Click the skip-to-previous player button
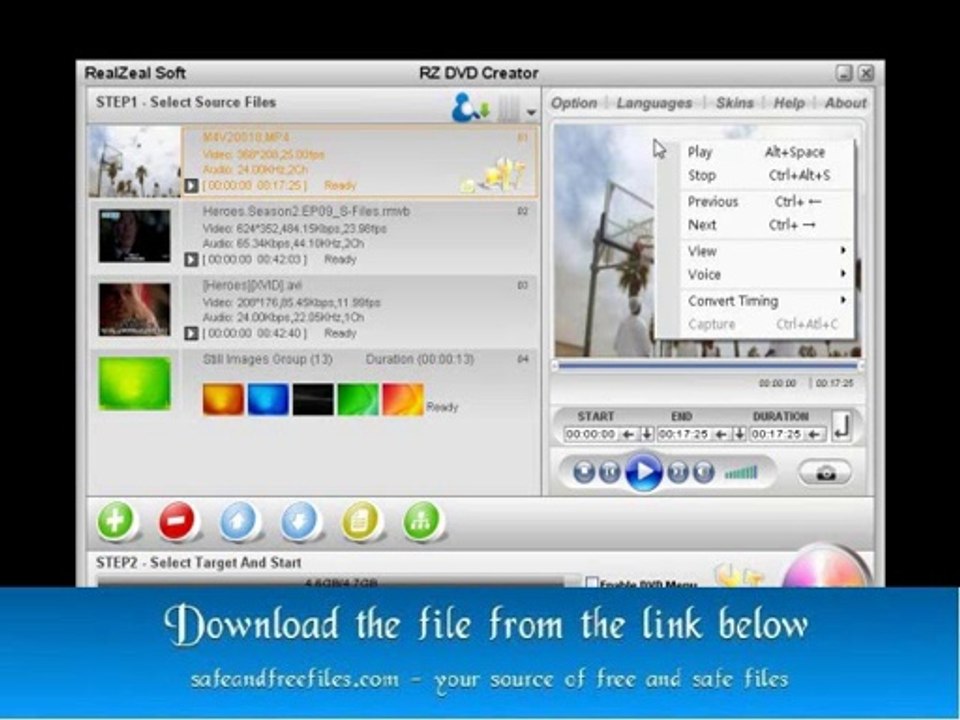 tap(609, 472)
